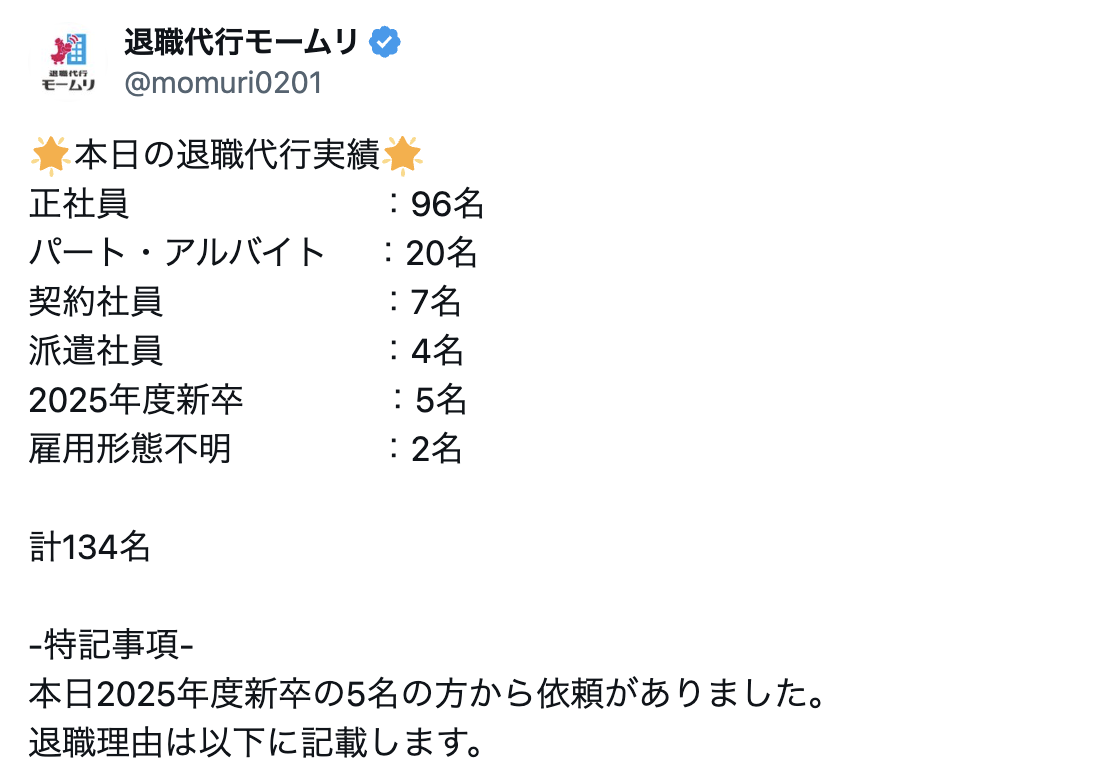Click the blue verified badge
The height and width of the screenshot is (770, 1108).
(384, 42)
